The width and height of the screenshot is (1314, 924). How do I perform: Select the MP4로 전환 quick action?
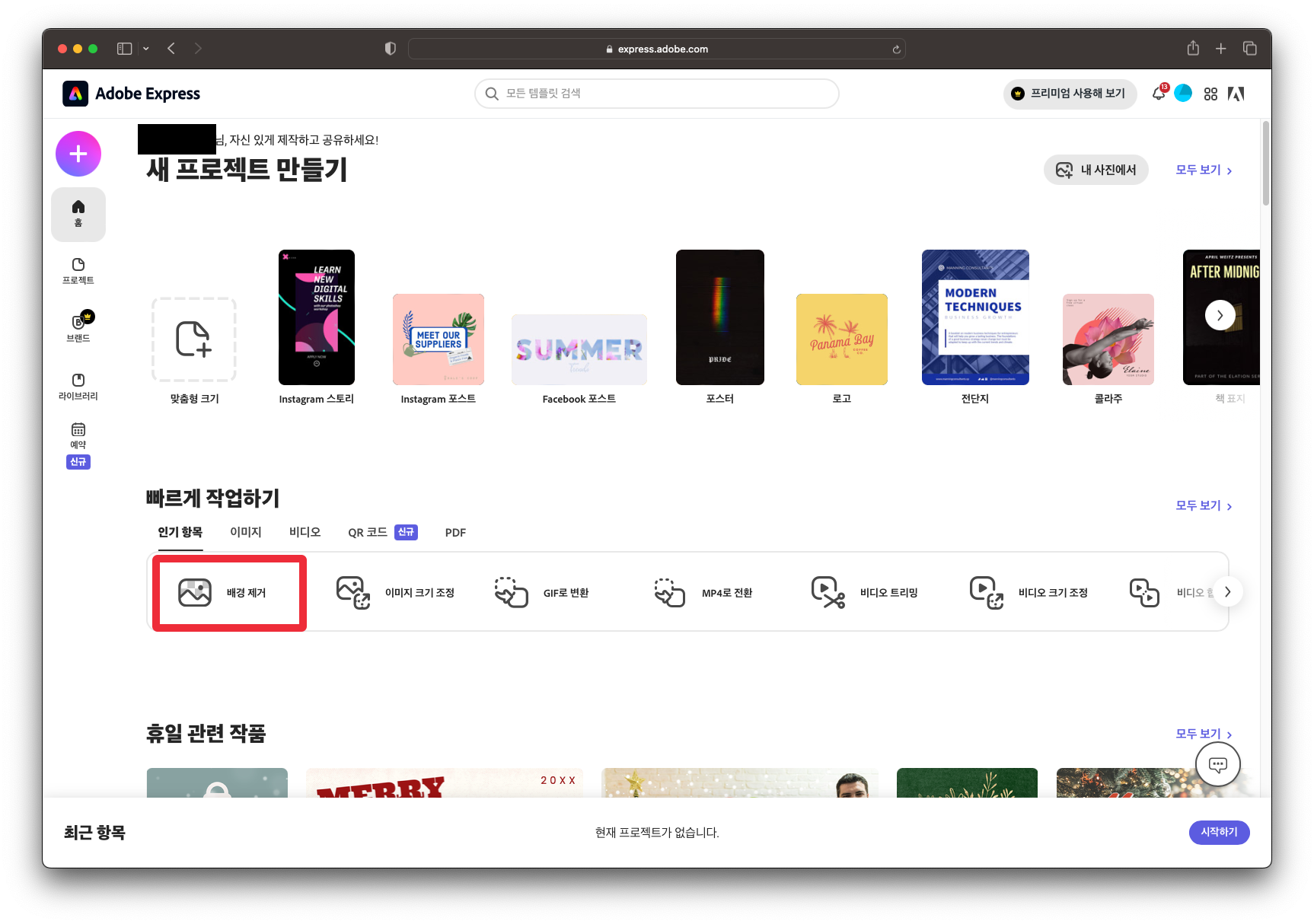[x=703, y=593]
